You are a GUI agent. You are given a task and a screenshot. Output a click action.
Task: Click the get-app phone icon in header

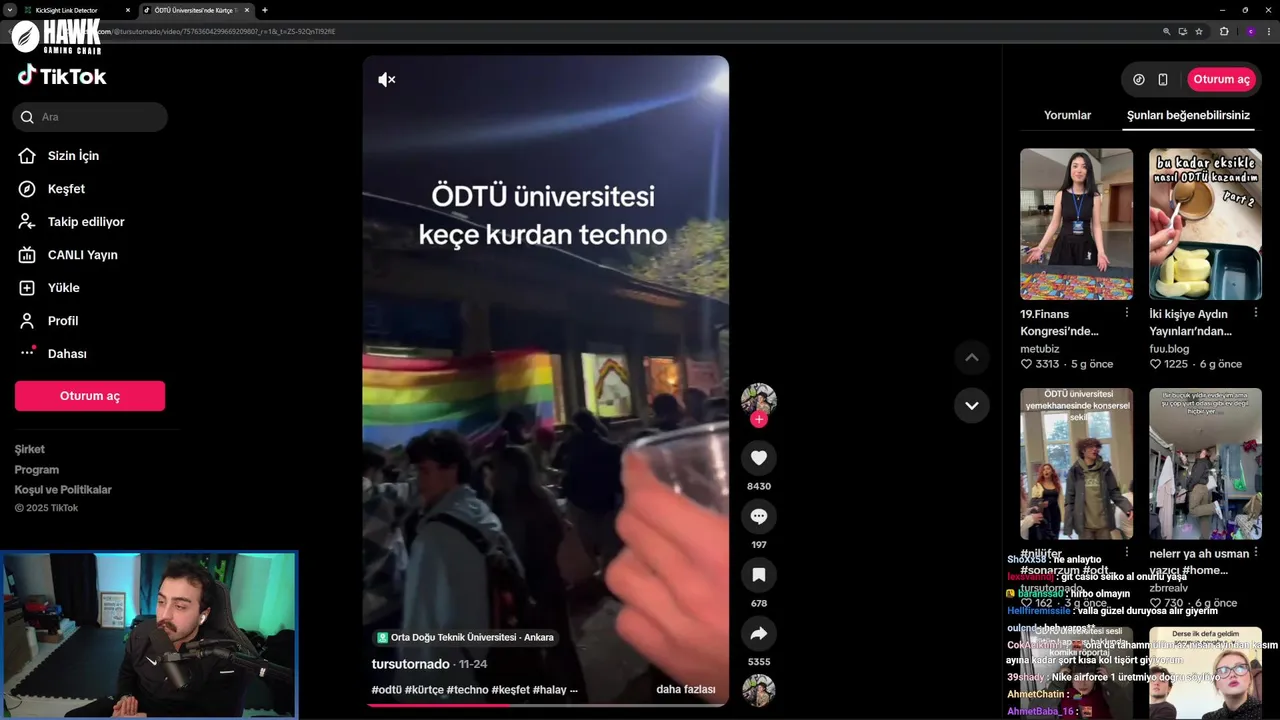pyautogui.click(x=1163, y=79)
